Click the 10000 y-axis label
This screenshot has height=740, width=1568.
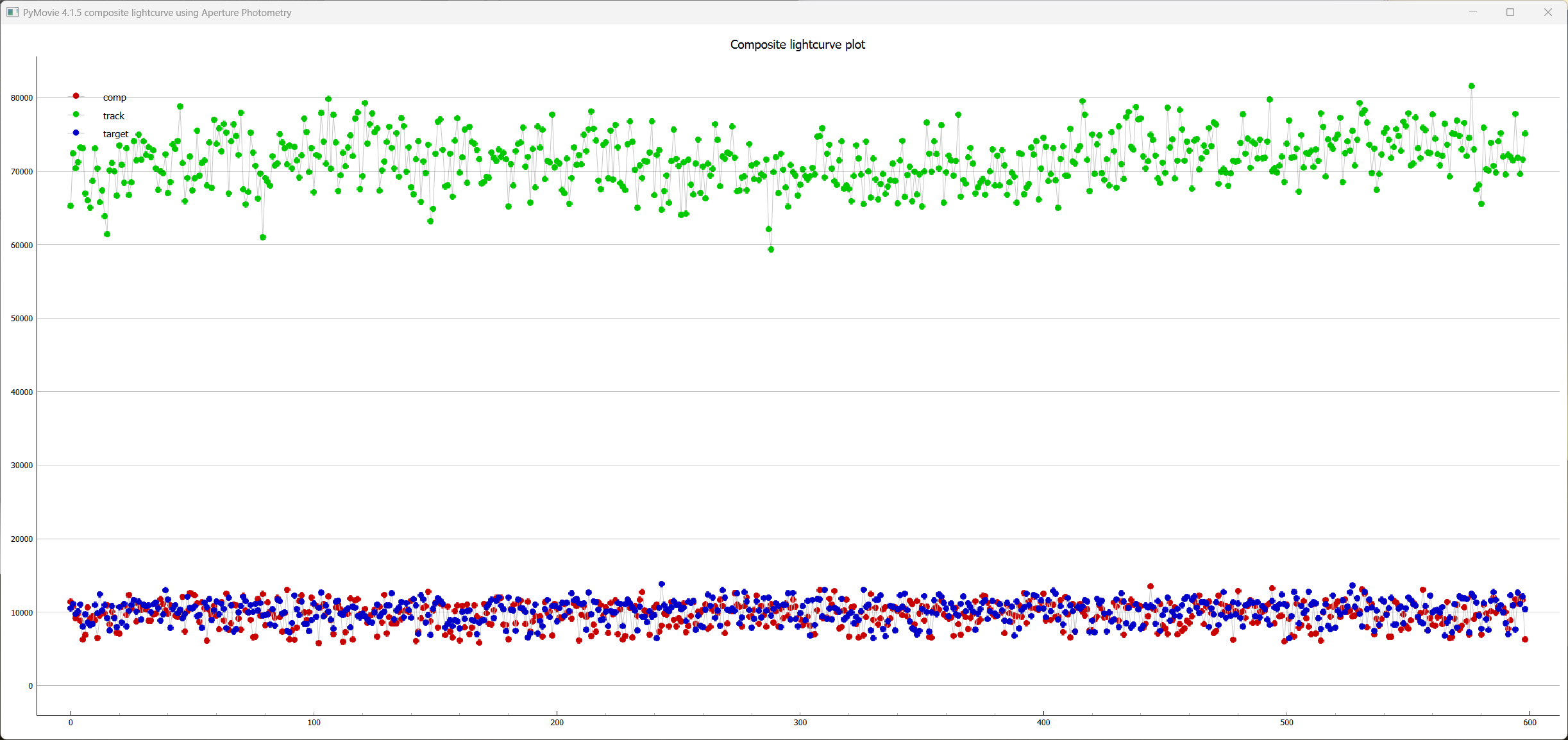click(x=22, y=612)
